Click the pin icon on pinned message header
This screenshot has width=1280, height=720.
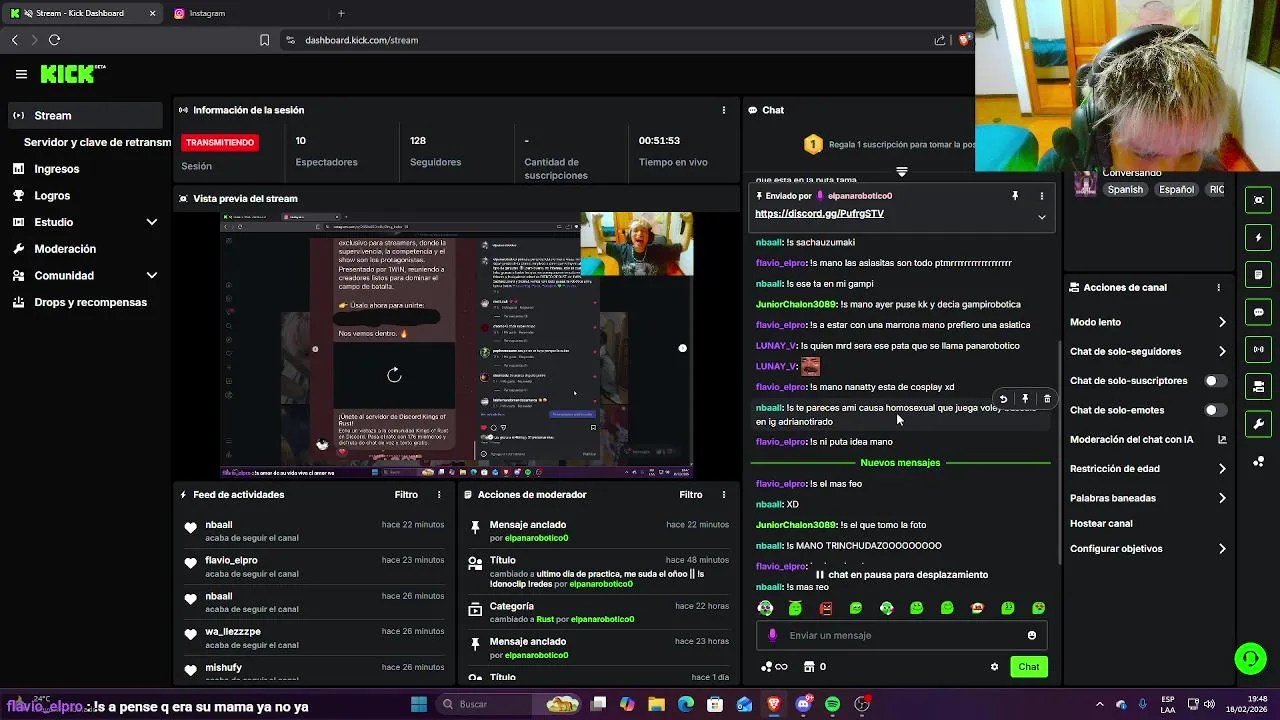pos(1014,196)
